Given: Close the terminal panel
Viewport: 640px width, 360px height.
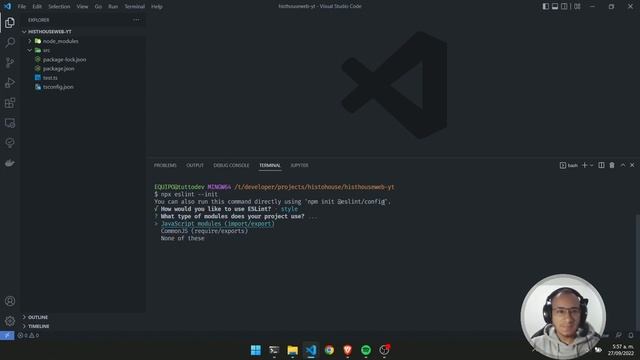Looking at the screenshot, I should pos(632,165).
